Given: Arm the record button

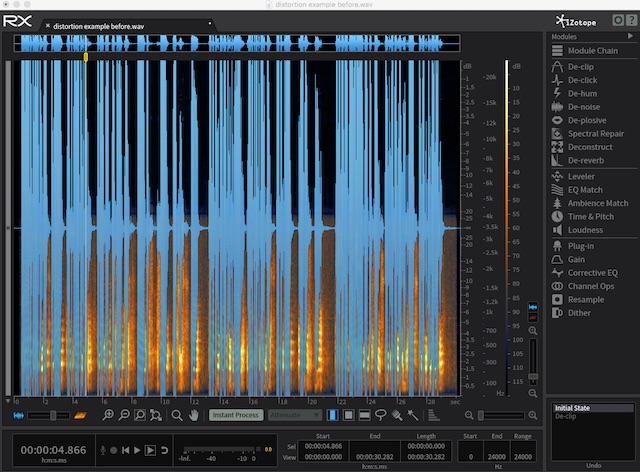Looking at the screenshot, I should click(x=112, y=451).
